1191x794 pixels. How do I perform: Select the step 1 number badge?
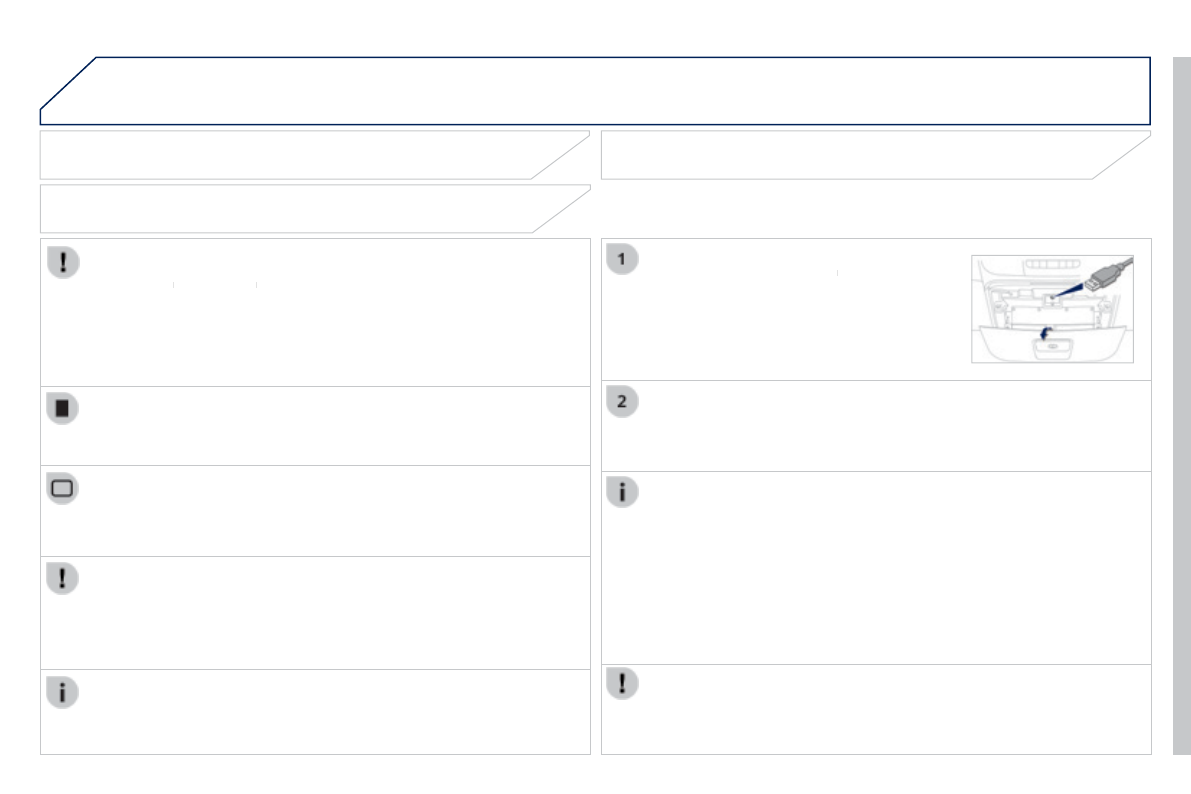[x=622, y=260]
